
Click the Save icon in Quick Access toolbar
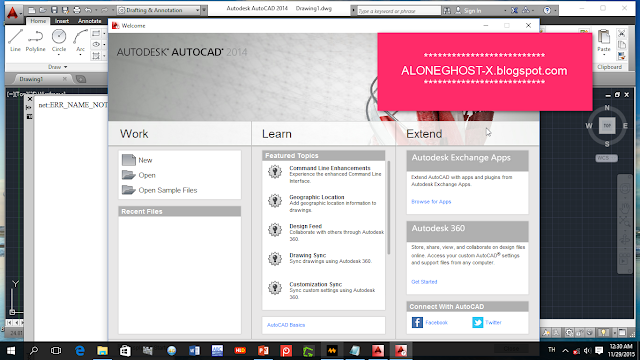[54, 10]
